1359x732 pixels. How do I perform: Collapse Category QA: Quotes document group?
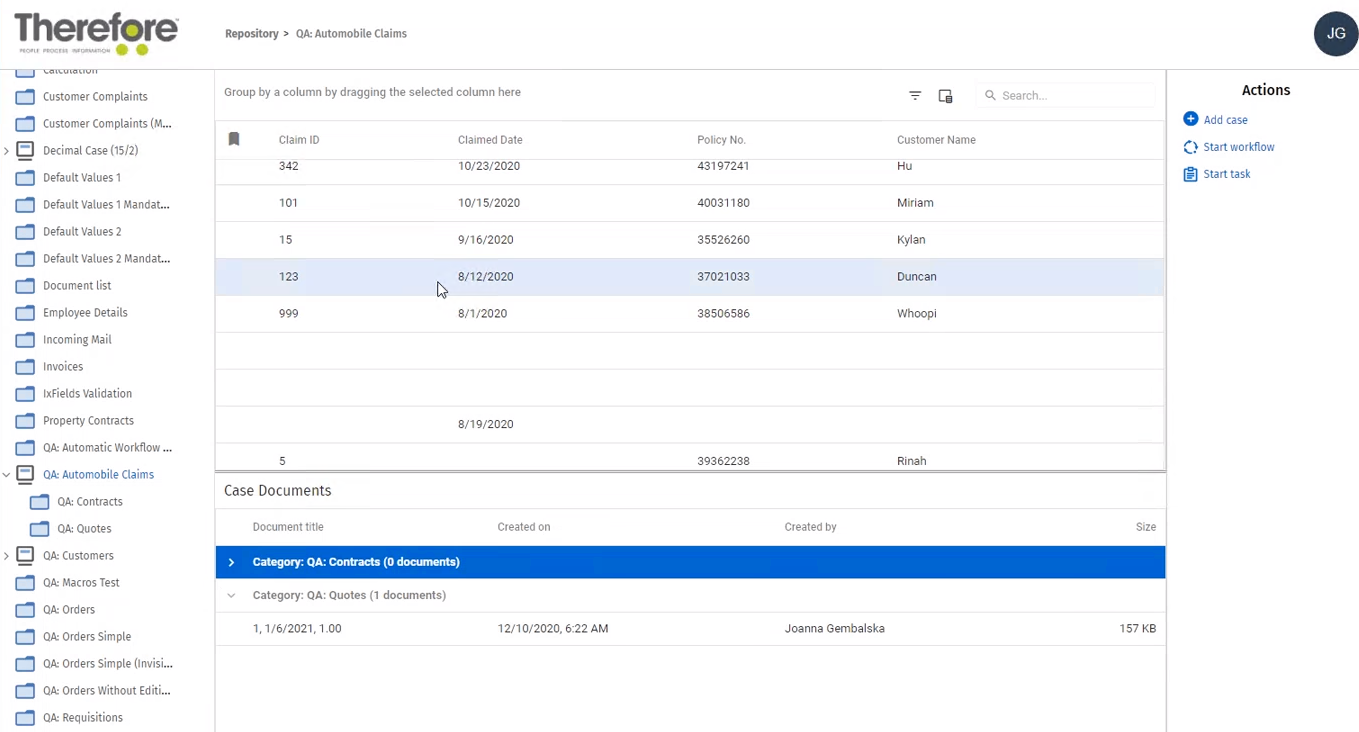tap(231, 595)
